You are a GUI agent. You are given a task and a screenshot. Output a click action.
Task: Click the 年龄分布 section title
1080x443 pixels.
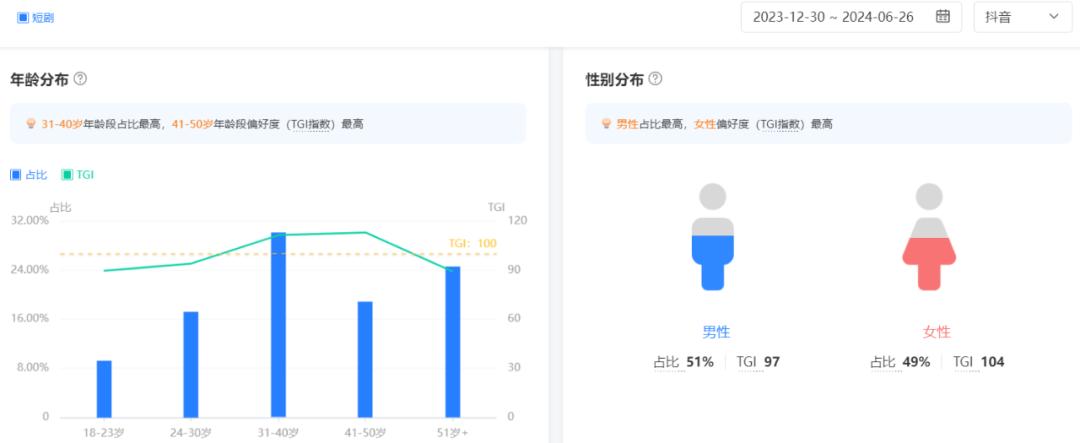coord(39,80)
